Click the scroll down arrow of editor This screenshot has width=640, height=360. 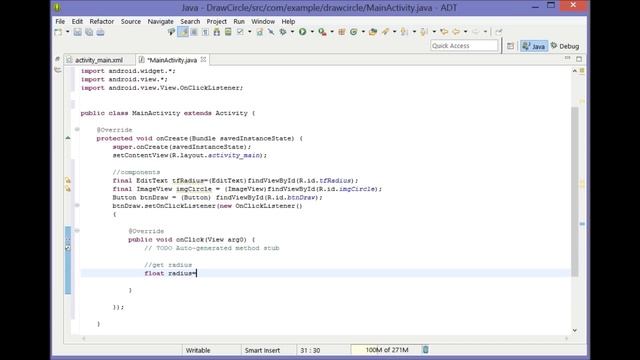tap(575, 330)
